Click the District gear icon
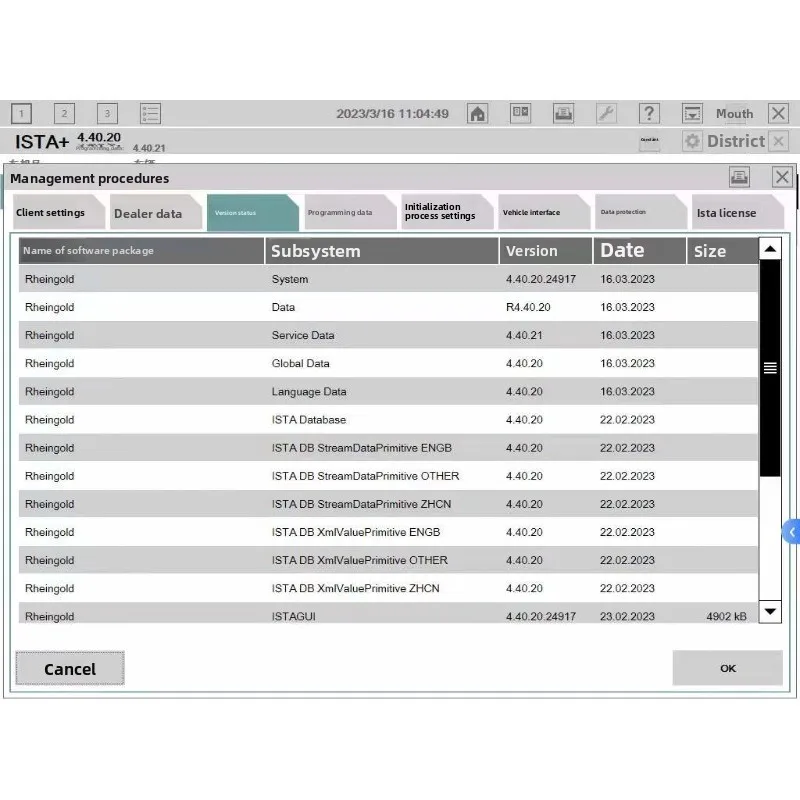800x800 pixels. tap(692, 141)
